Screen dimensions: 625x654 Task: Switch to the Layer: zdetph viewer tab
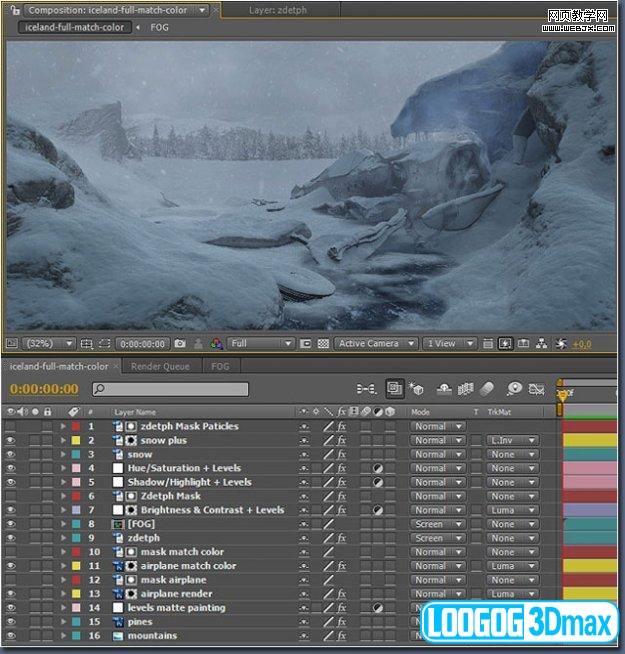[x=278, y=10]
